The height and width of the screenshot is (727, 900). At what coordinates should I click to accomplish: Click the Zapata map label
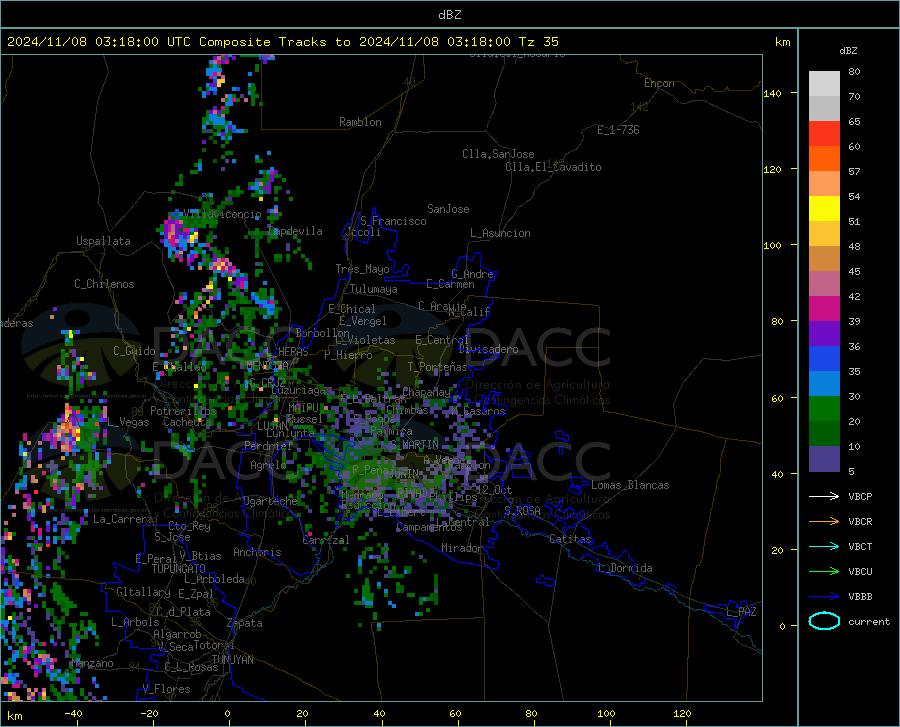245,623
